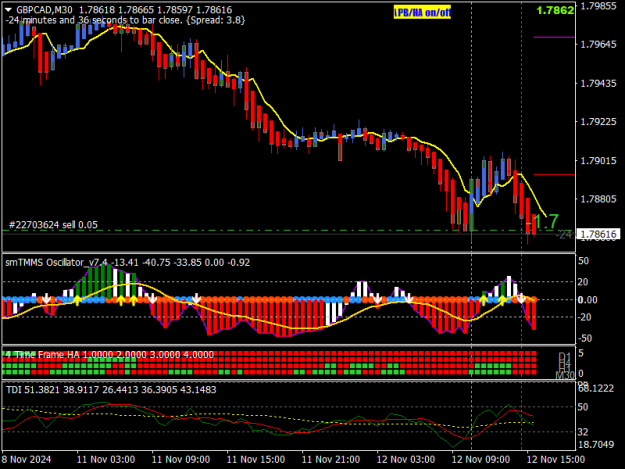Click the smTMMS Oscillator_v7.4 indicator label

[128, 263]
